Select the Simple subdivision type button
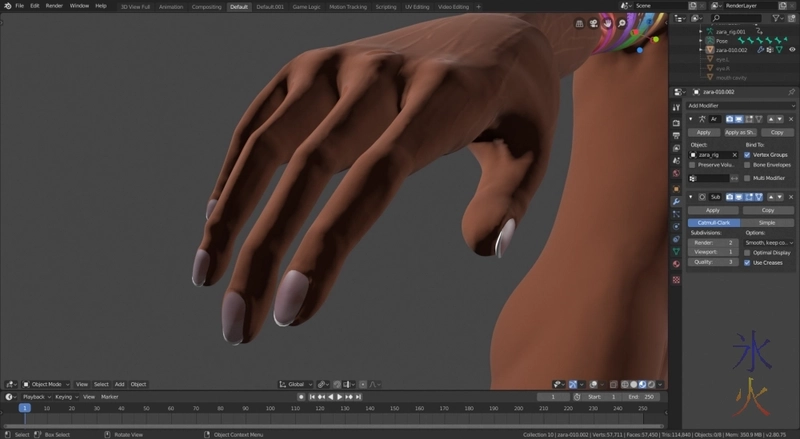Screen dimensions: 800x439 click(x=767, y=222)
